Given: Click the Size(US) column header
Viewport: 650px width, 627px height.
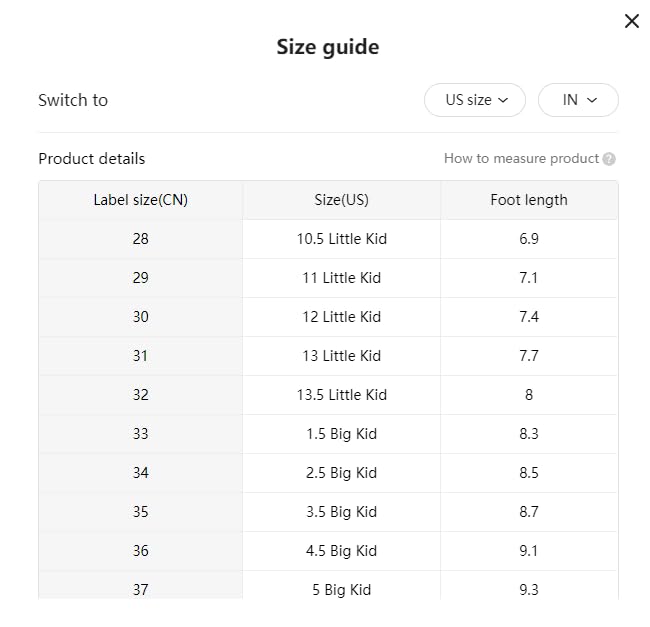Looking at the screenshot, I should [341, 200].
